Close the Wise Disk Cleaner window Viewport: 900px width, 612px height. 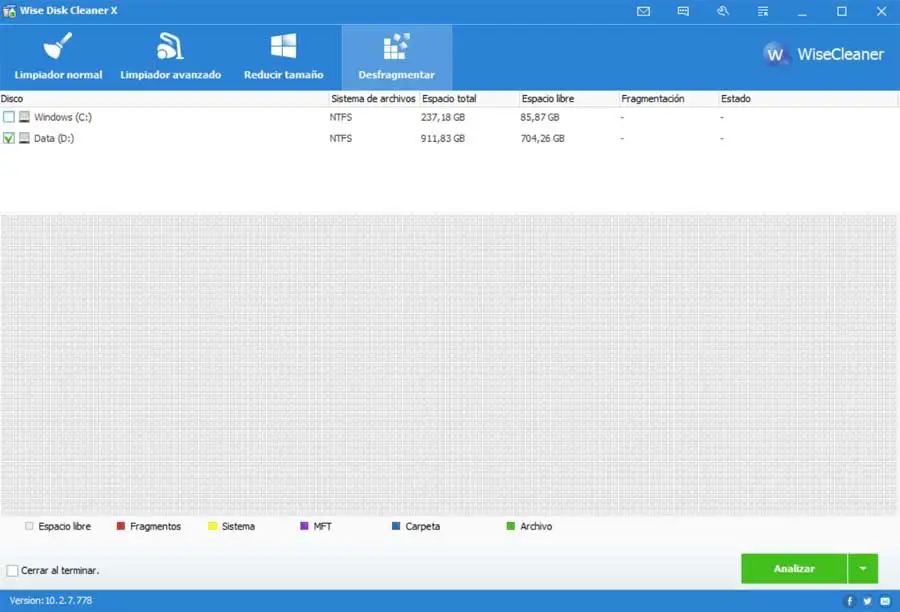coord(882,11)
